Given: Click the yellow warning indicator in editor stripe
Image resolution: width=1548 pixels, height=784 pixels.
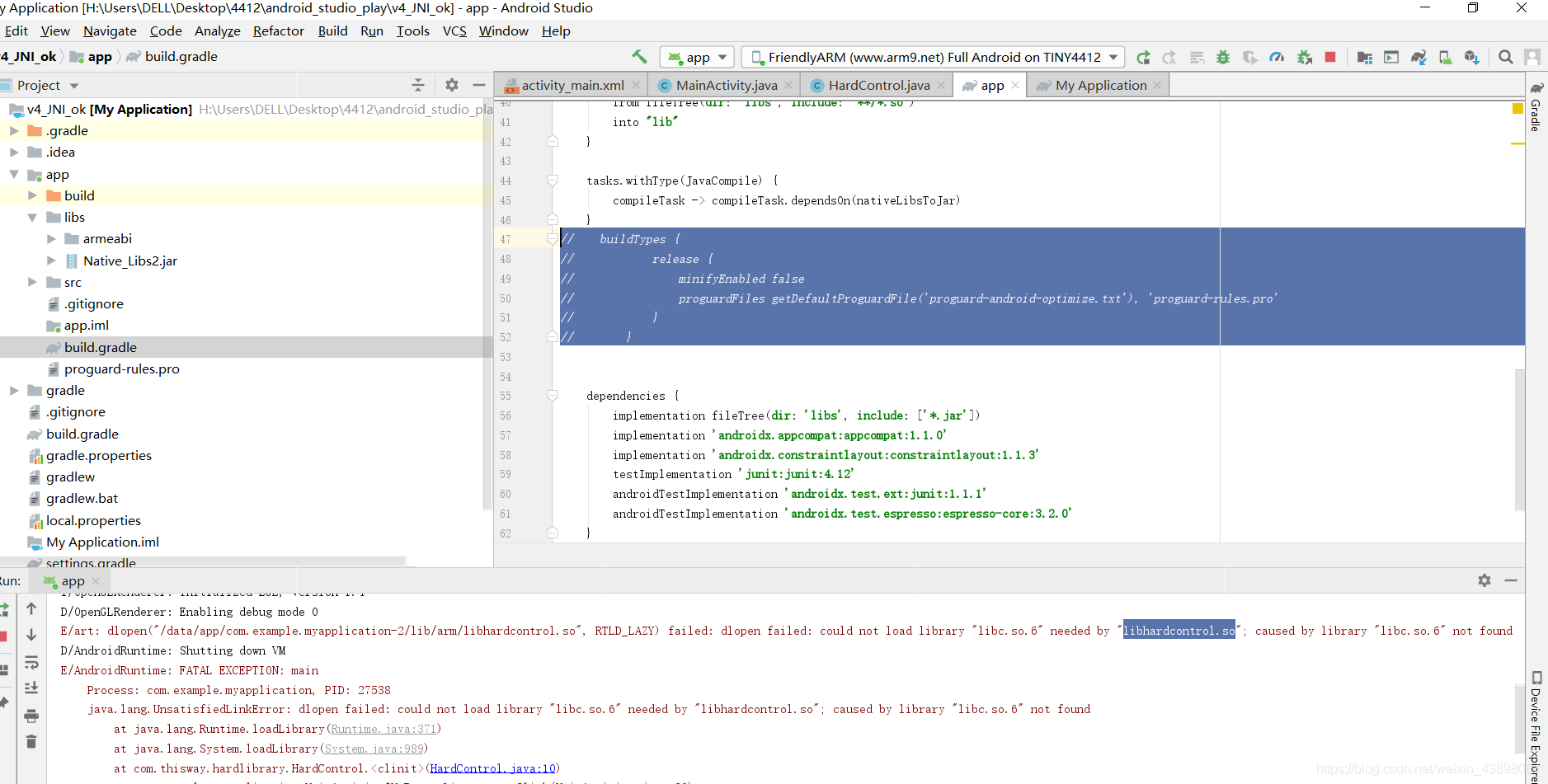Looking at the screenshot, I should point(1517,109).
